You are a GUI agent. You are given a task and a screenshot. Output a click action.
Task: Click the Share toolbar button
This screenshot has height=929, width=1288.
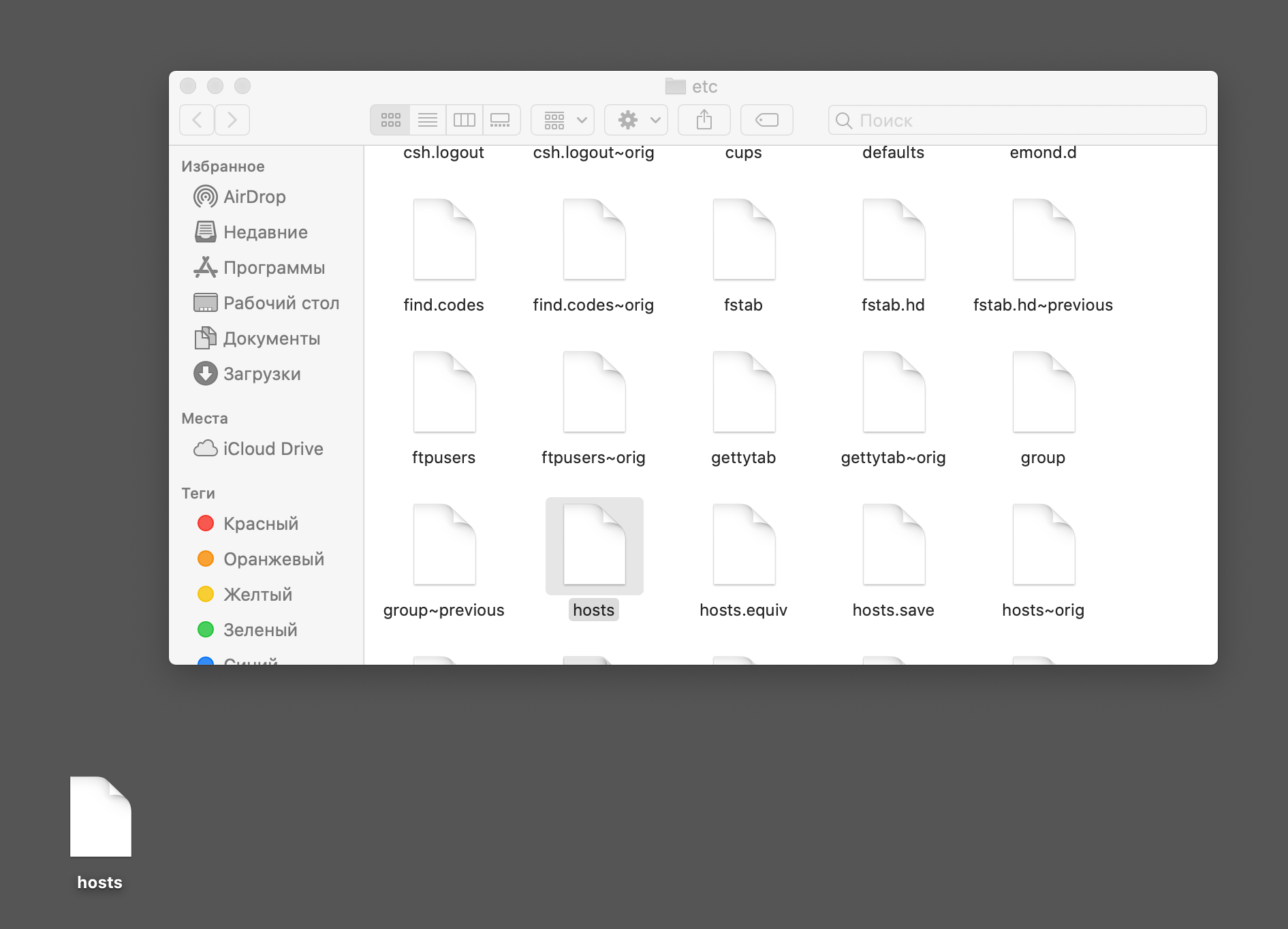click(x=704, y=121)
